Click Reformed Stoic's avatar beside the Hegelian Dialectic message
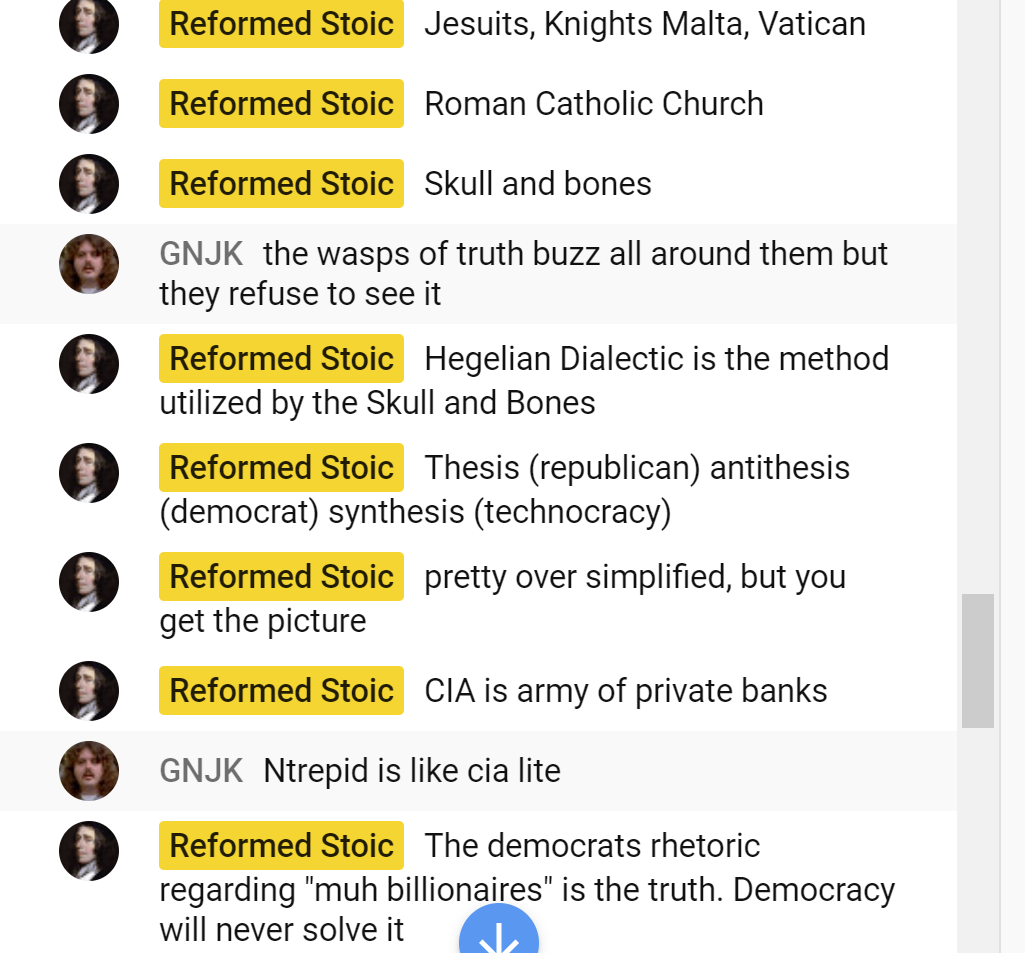 pyautogui.click(x=89, y=364)
